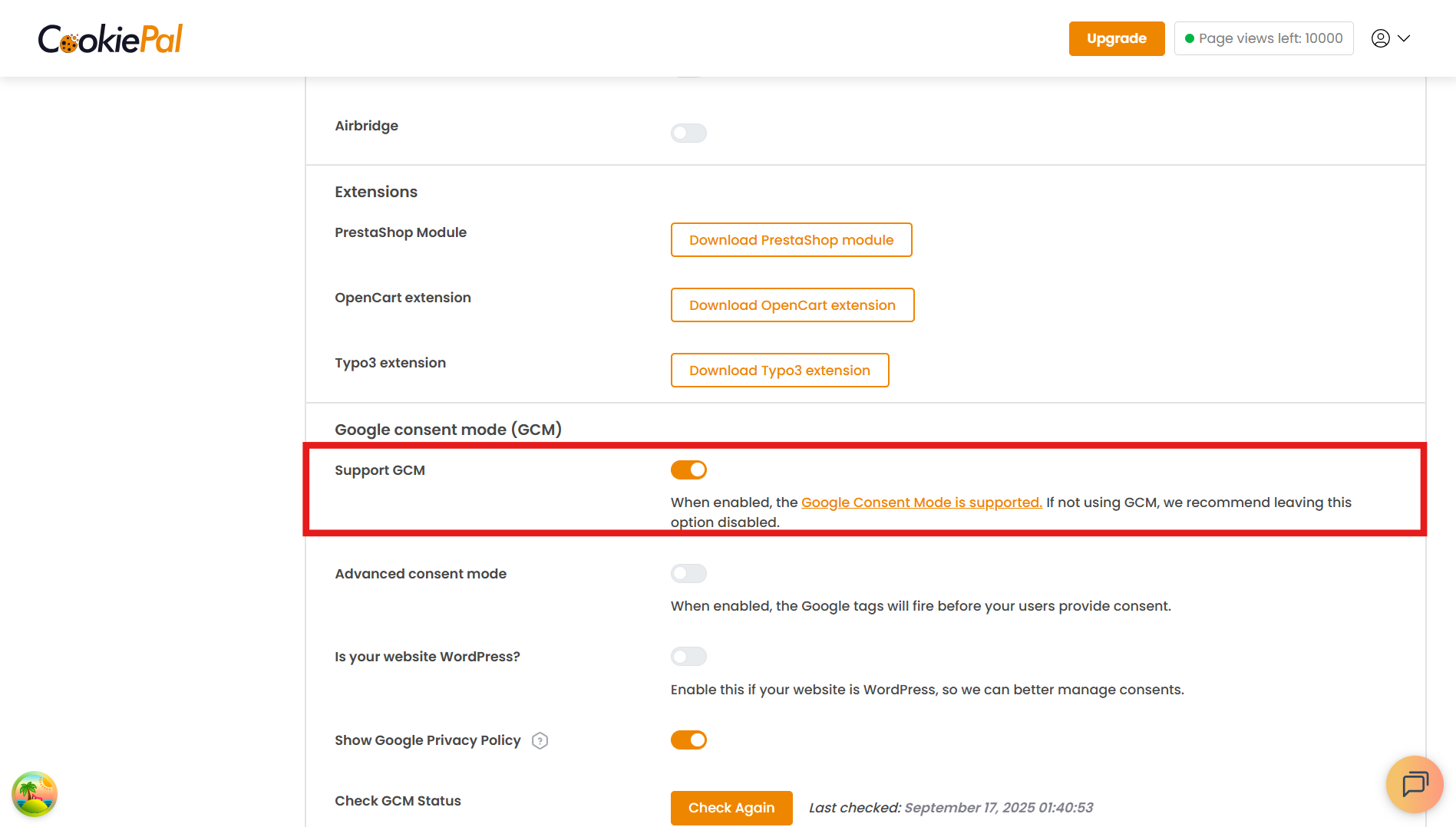Enable the Is your website WordPress toggle
This screenshot has width=1456, height=827.
pyautogui.click(x=688, y=656)
